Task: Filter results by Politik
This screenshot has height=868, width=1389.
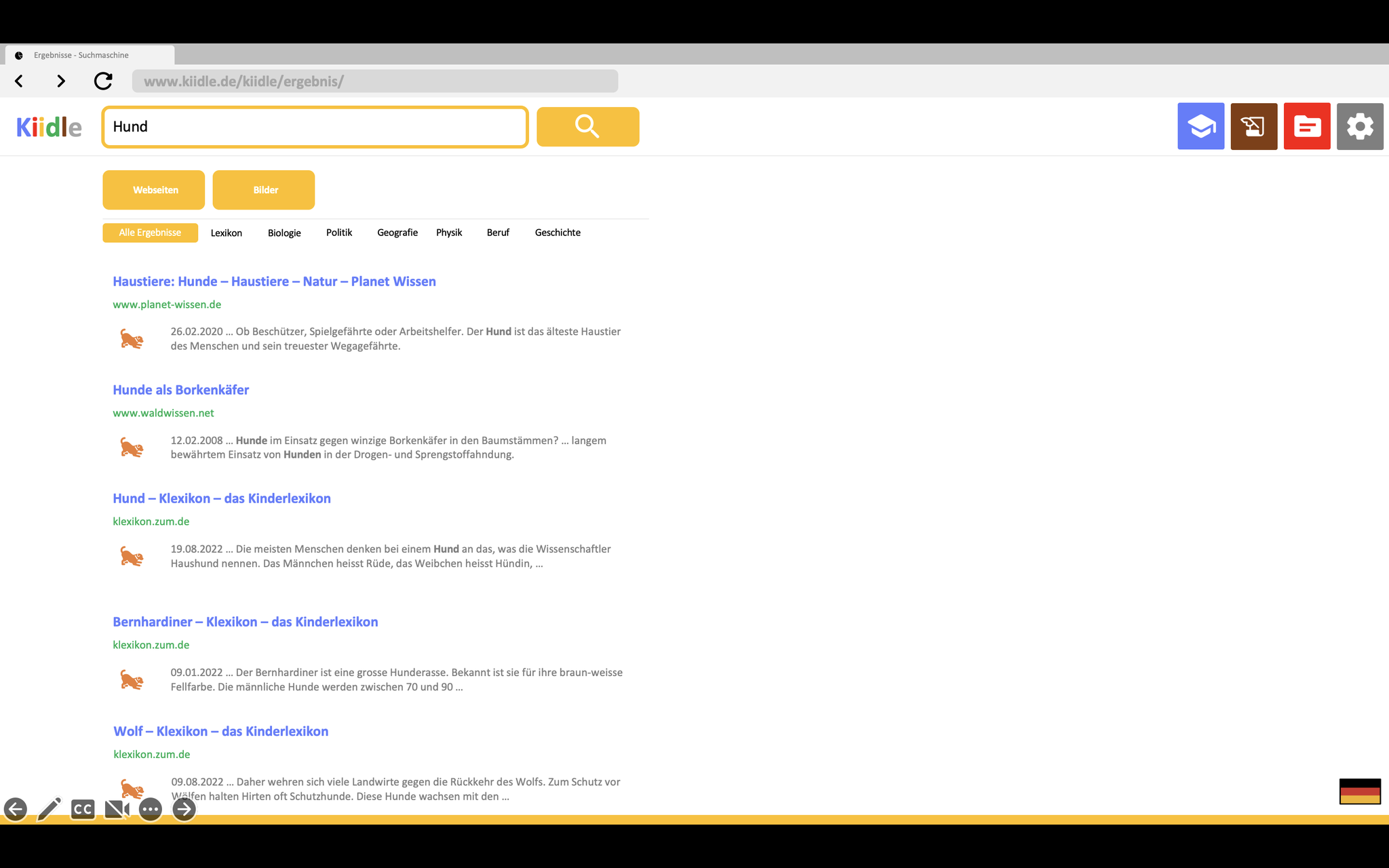Action: click(x=339, y=232)
